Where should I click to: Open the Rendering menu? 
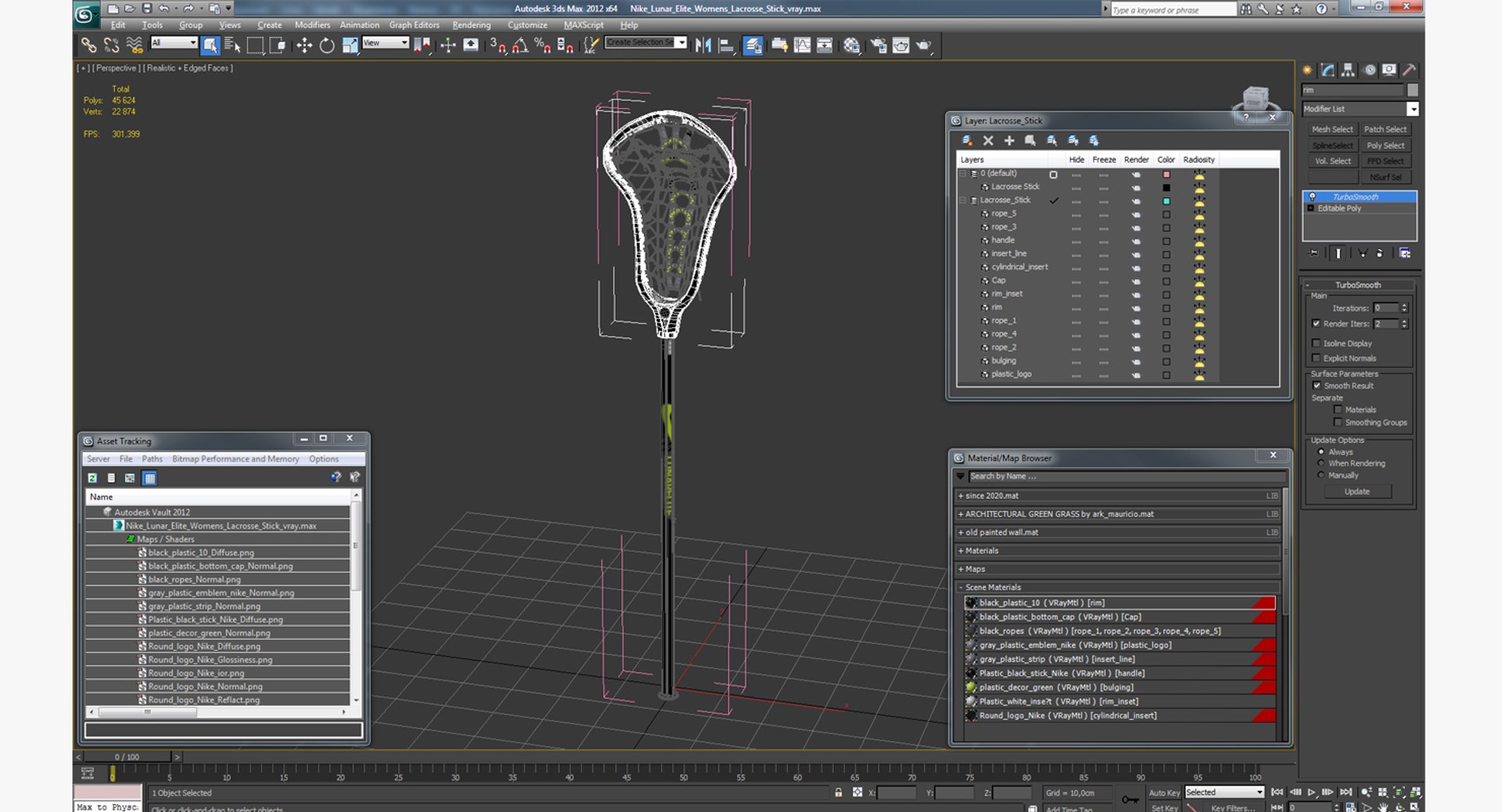click(472, 25)
